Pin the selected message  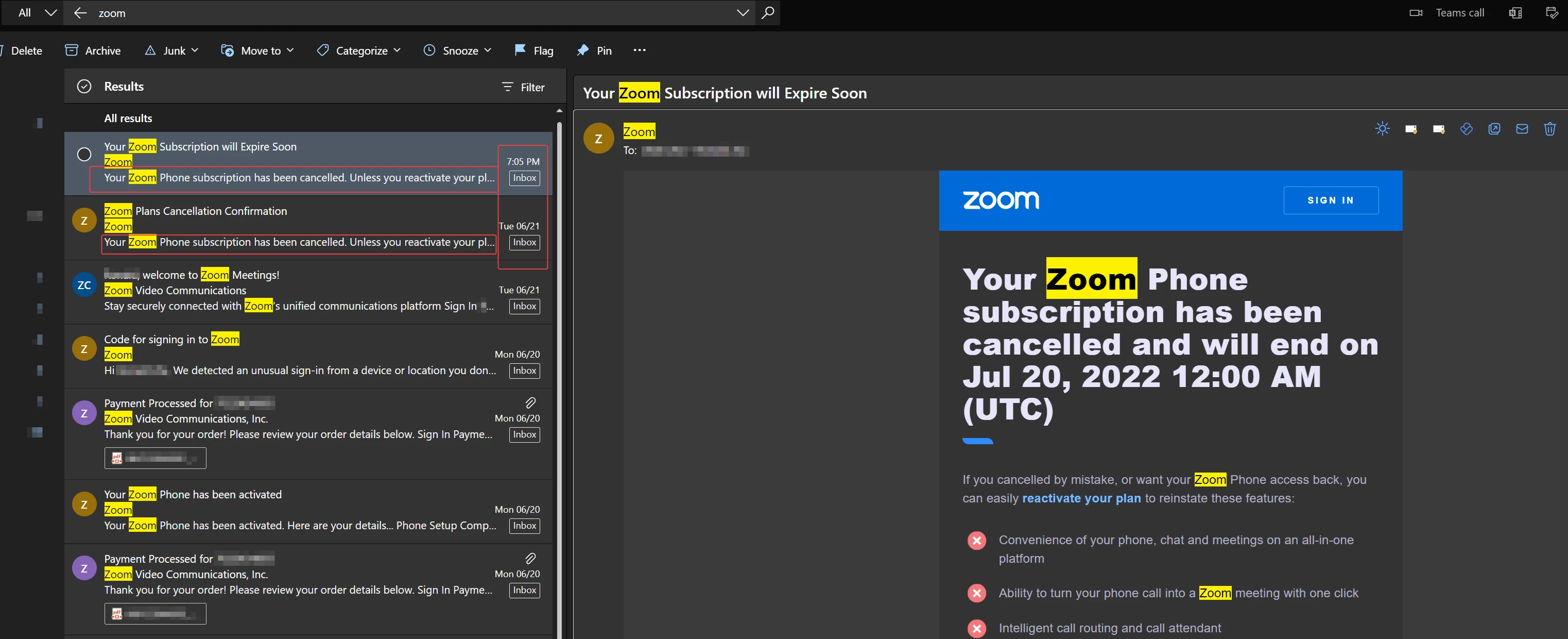point(594,51)
